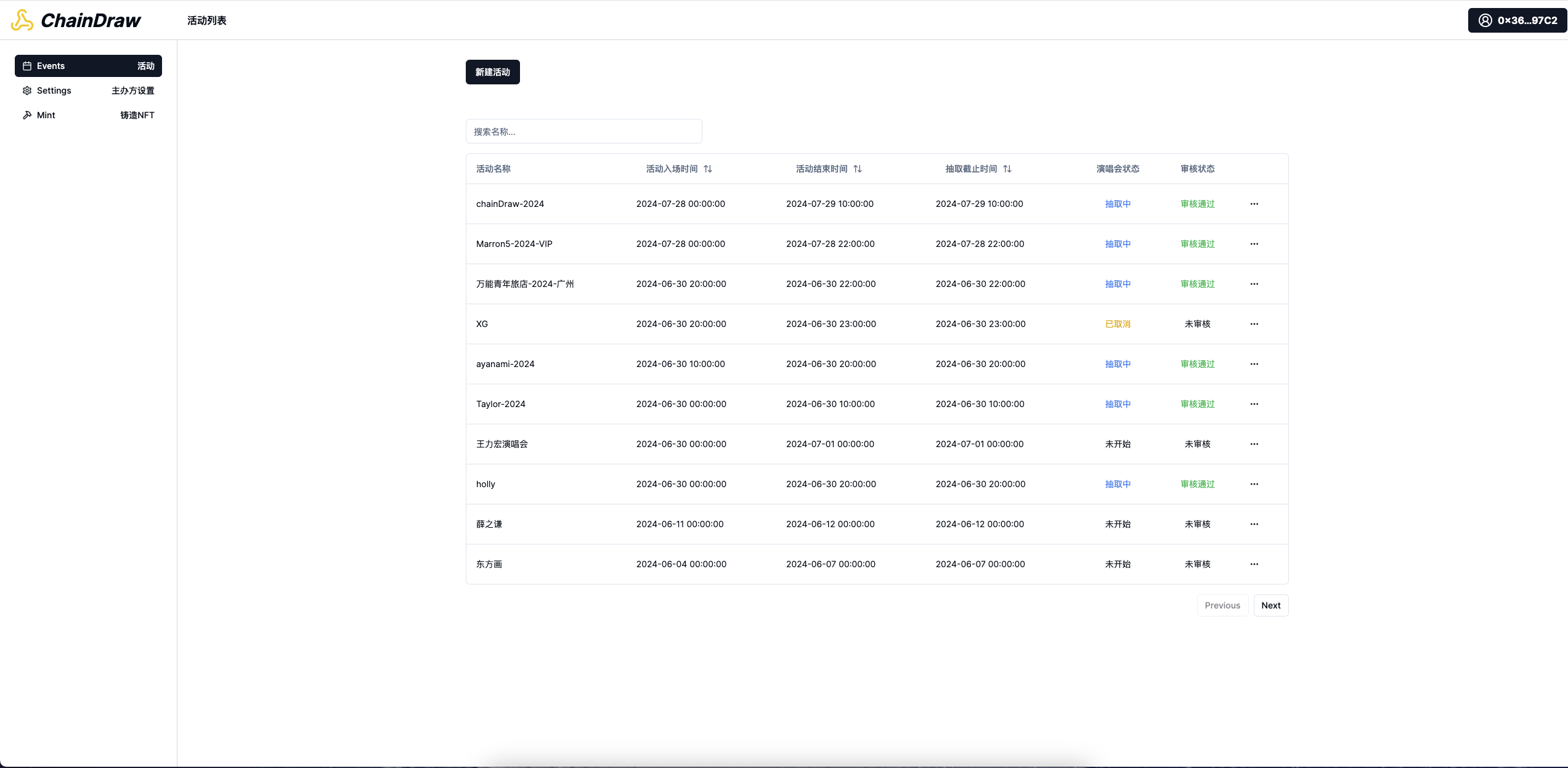Open the ellipsis actions for 王力宏演唱会

tap(1254, 444)
